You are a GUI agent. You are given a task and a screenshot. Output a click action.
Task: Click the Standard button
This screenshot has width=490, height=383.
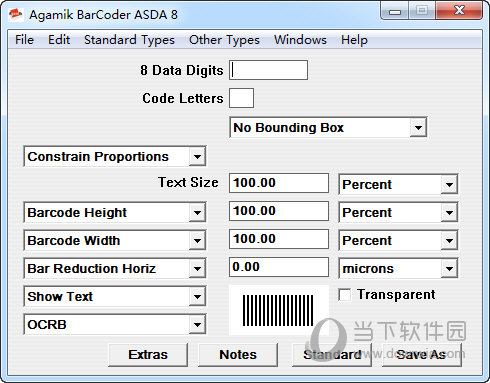[x=332, y=355]
